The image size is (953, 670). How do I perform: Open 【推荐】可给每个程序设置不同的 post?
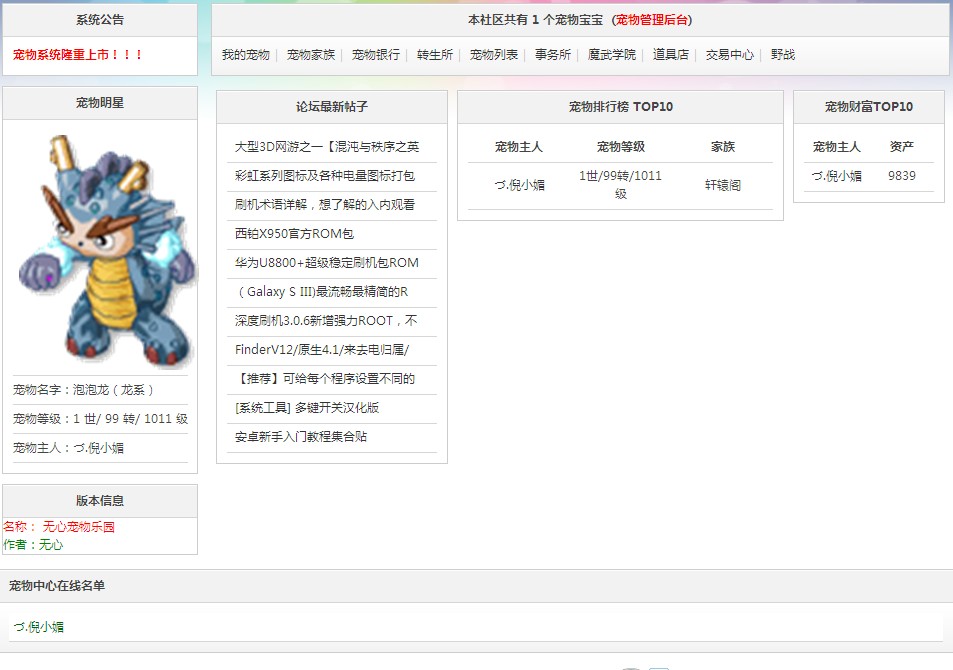pos(325,379)
